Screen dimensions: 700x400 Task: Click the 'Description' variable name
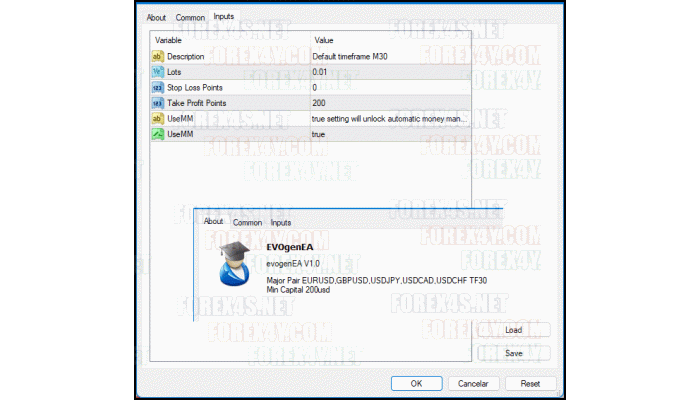(x=186, y=56)
